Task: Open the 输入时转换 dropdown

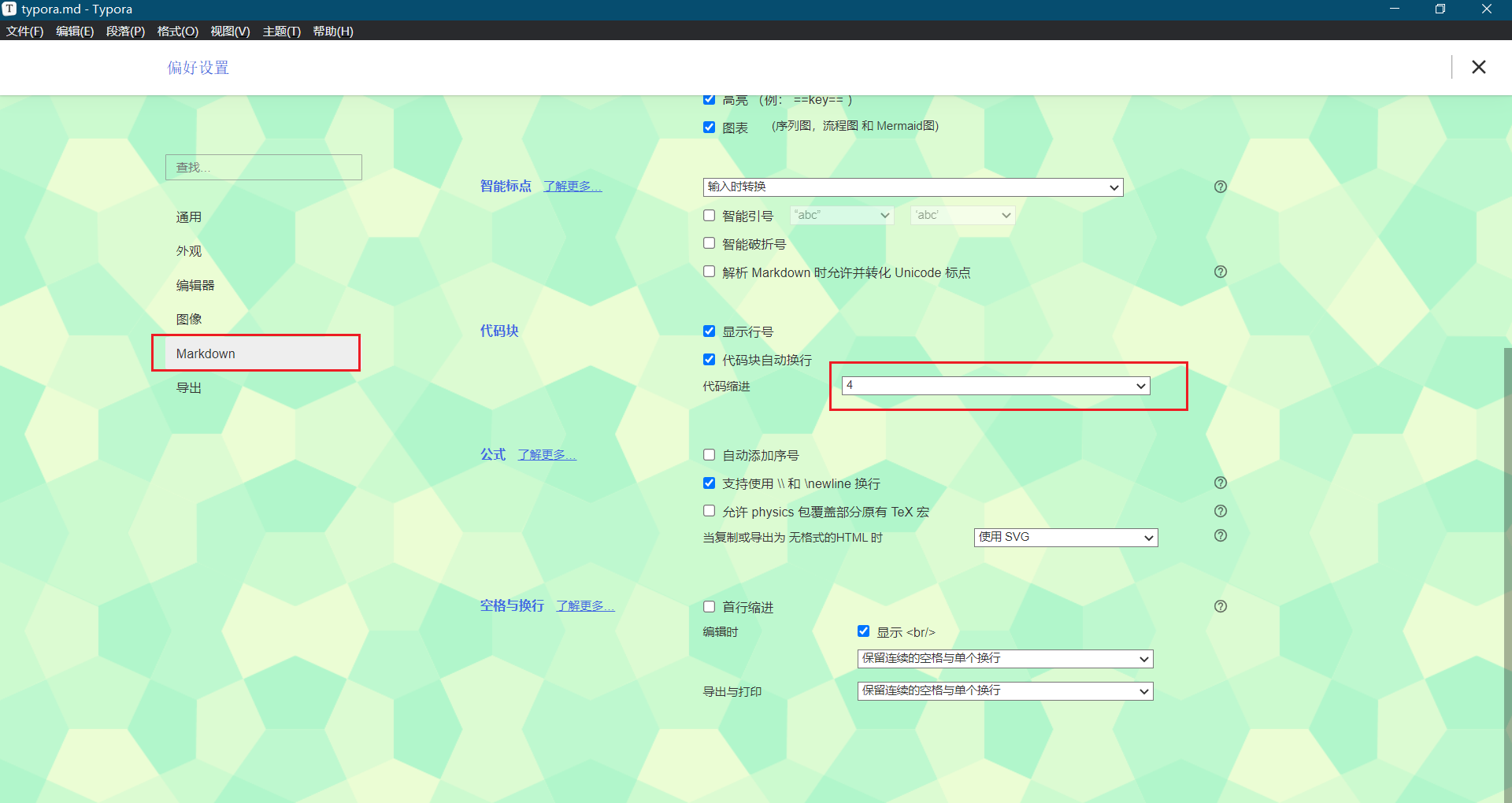Action: pyautogui.click(x=913, y=187)
